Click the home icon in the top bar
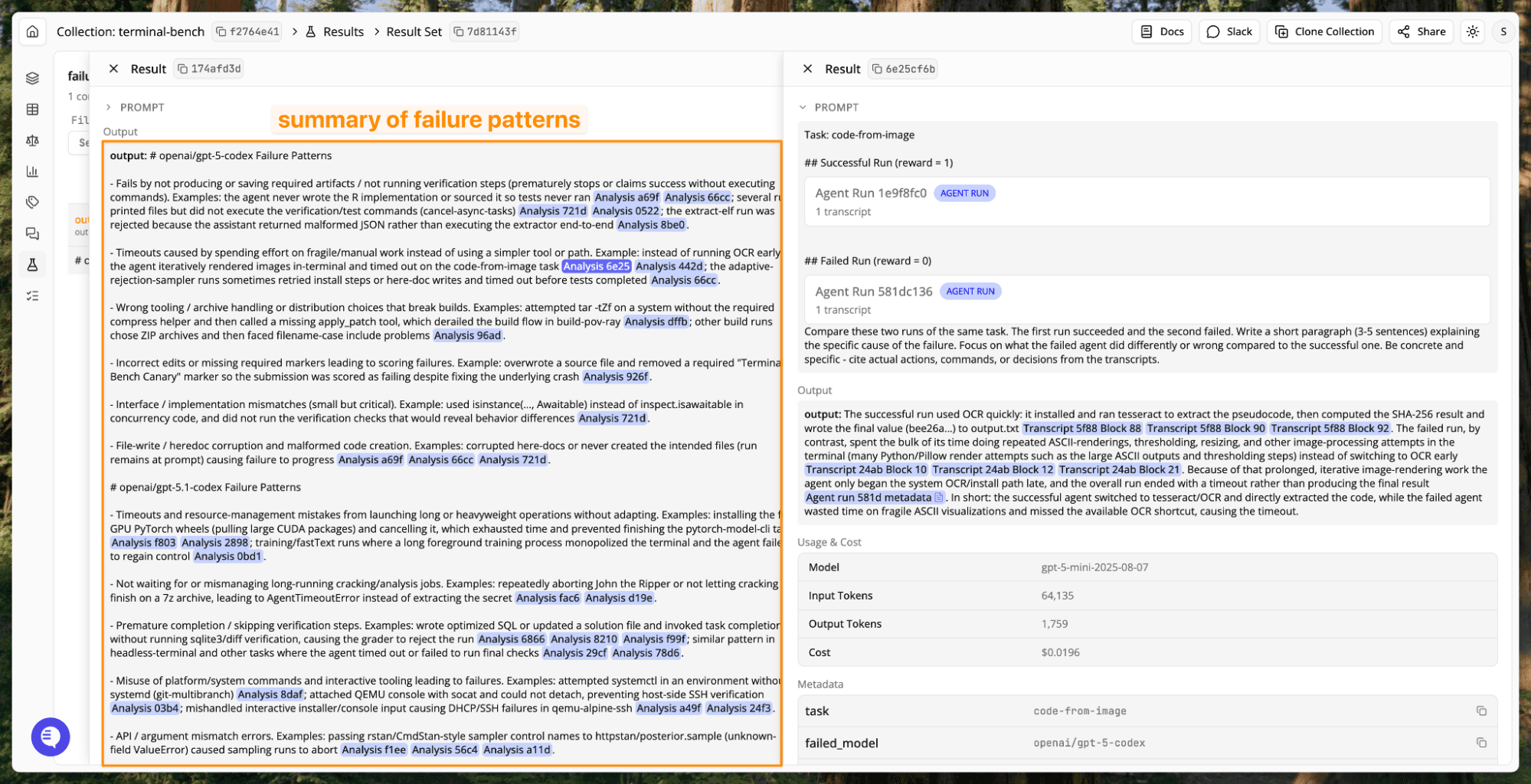The height and width of the screenshot is (784, 1531). (32, 31)
